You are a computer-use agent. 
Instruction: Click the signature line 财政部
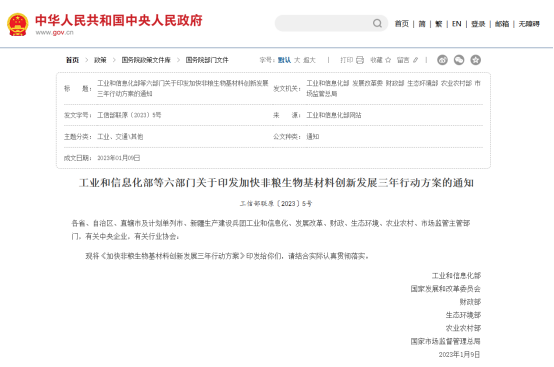(470, 302)
